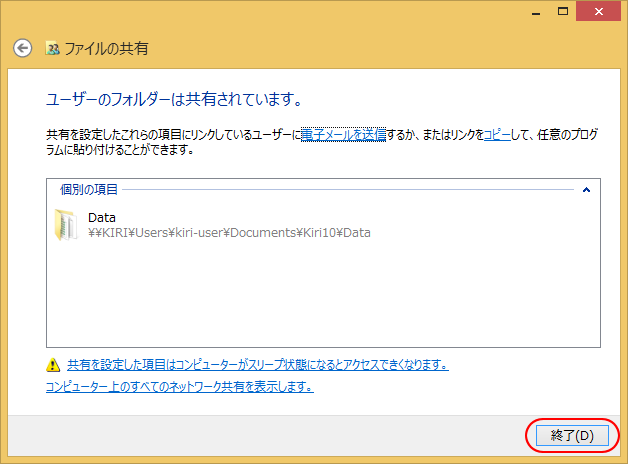This screenshot has height=464, width=628.
Task: Collapse the 個別の項目 section chevron
Action: pyautogui.click(x=586, y=190)
